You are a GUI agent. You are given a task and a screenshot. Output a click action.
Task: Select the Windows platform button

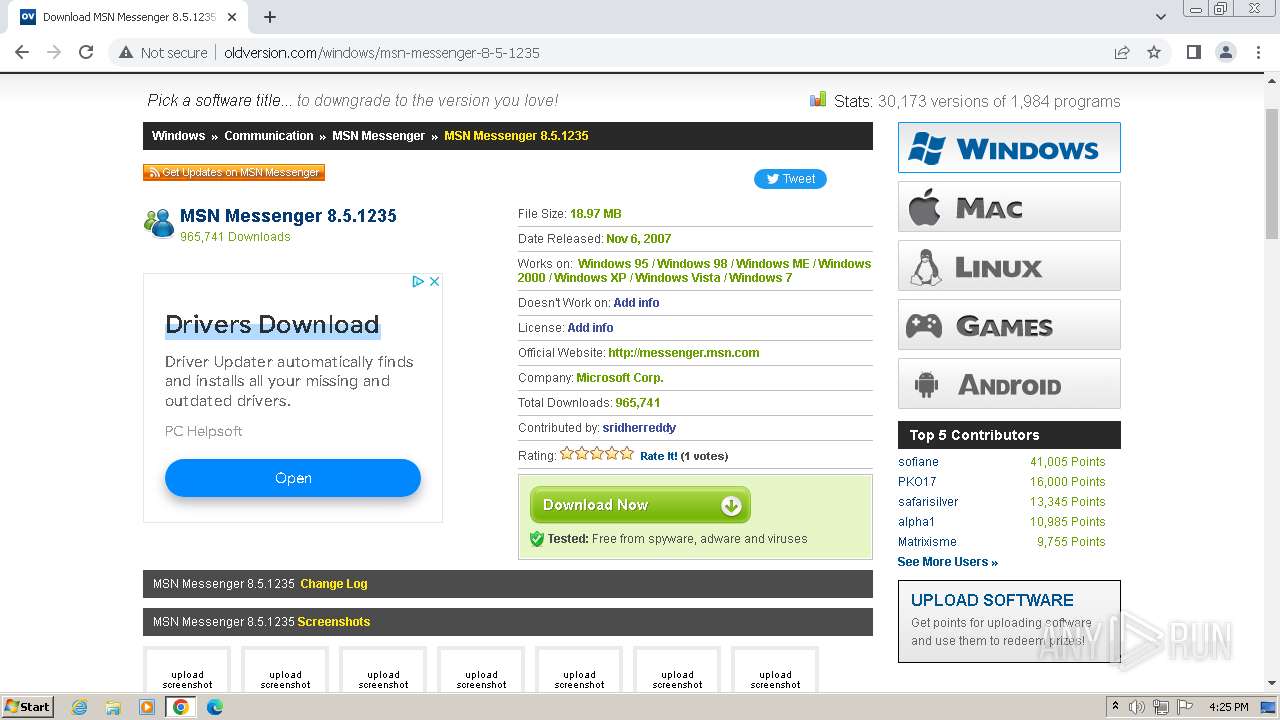(x=1009, y=148)
